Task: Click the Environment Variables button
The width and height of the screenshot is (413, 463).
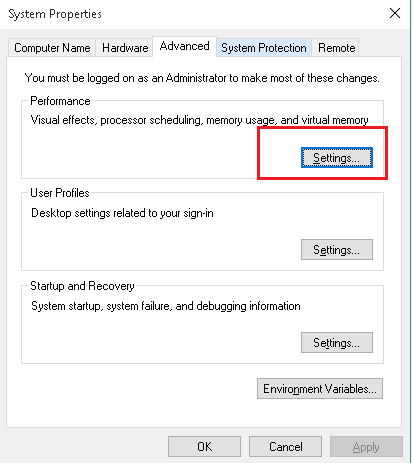Action: pos(320,389)
